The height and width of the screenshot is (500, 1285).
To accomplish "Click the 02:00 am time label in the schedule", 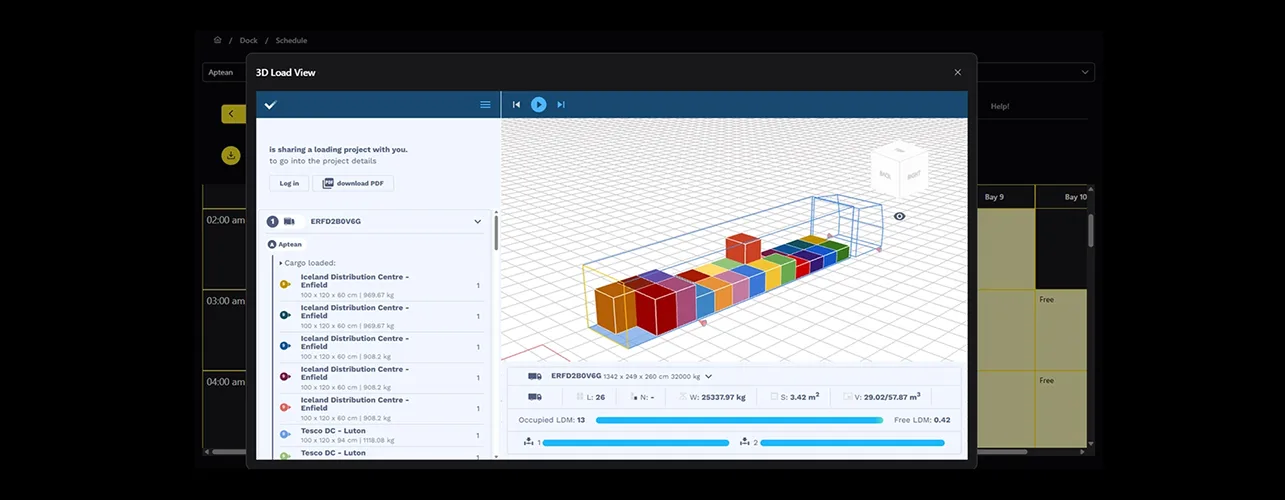I will (x=225, y=220).
